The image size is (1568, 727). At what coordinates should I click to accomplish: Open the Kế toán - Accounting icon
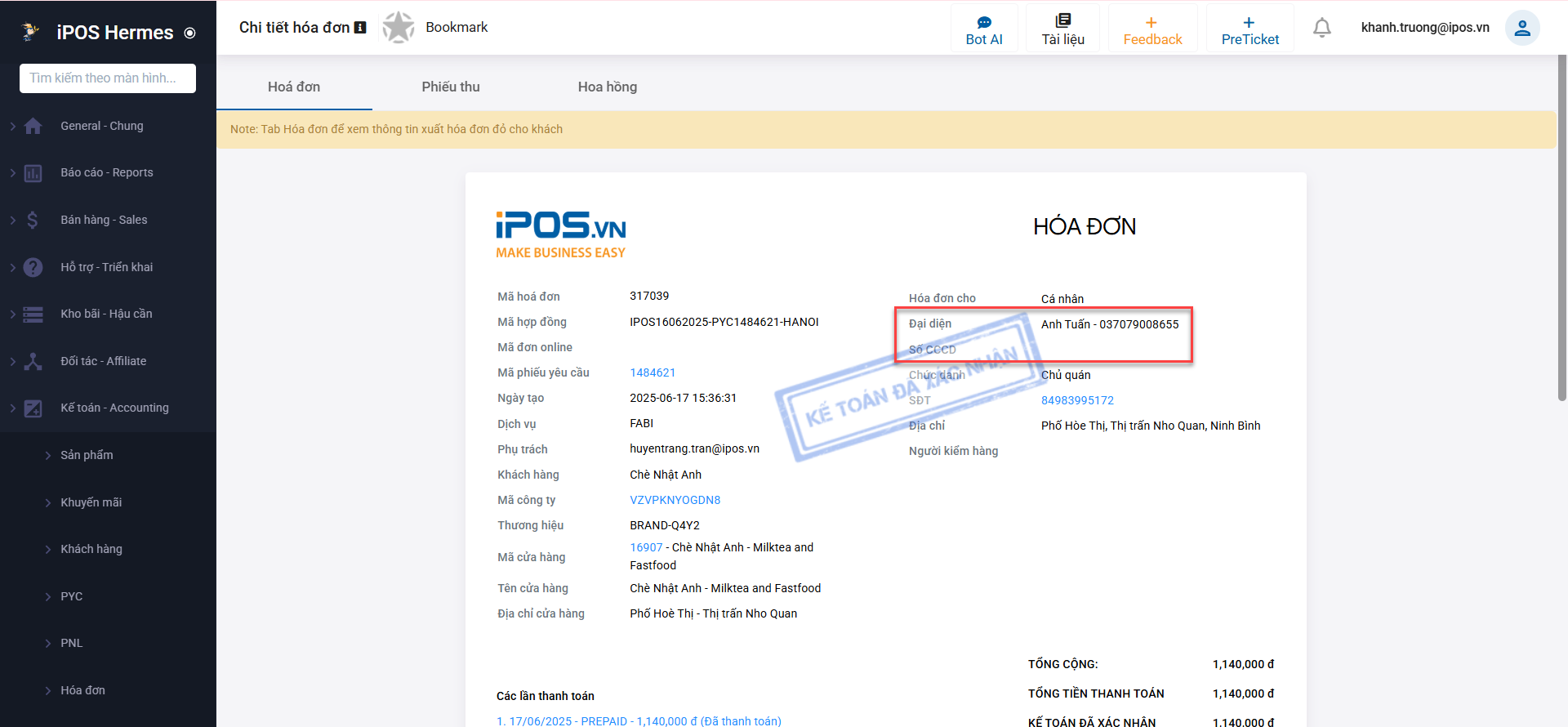(33, 408)
